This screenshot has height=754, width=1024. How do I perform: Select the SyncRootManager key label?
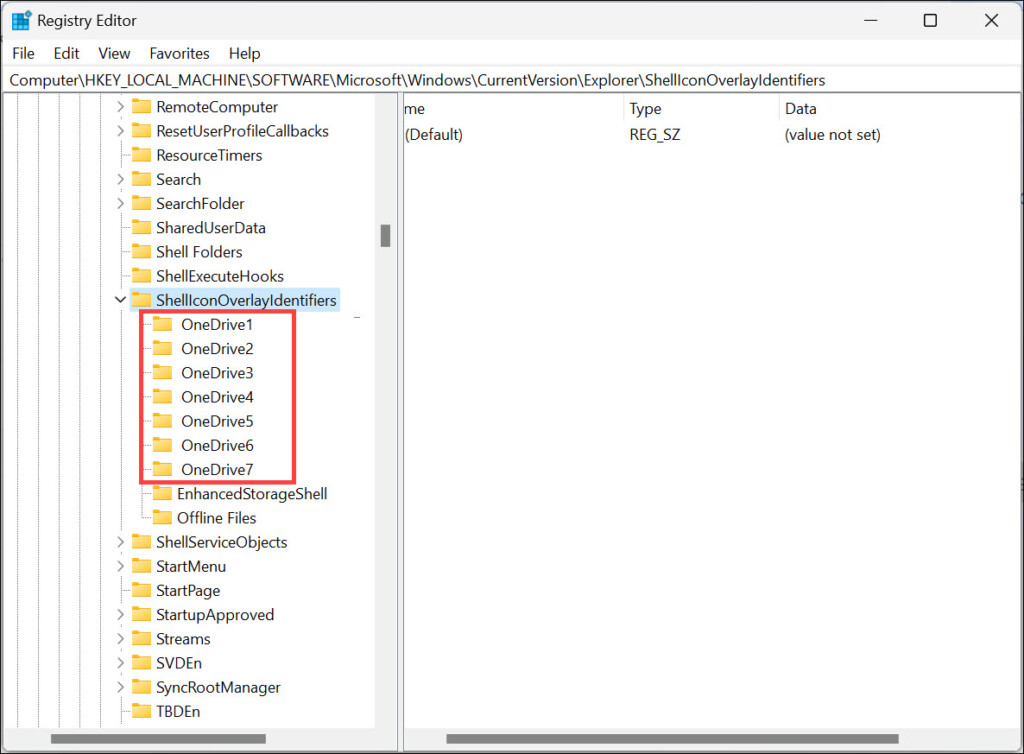tap(218, 687)
